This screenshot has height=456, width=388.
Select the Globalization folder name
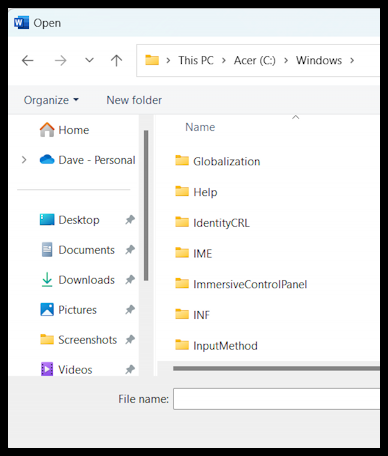[x=227, y=162]
